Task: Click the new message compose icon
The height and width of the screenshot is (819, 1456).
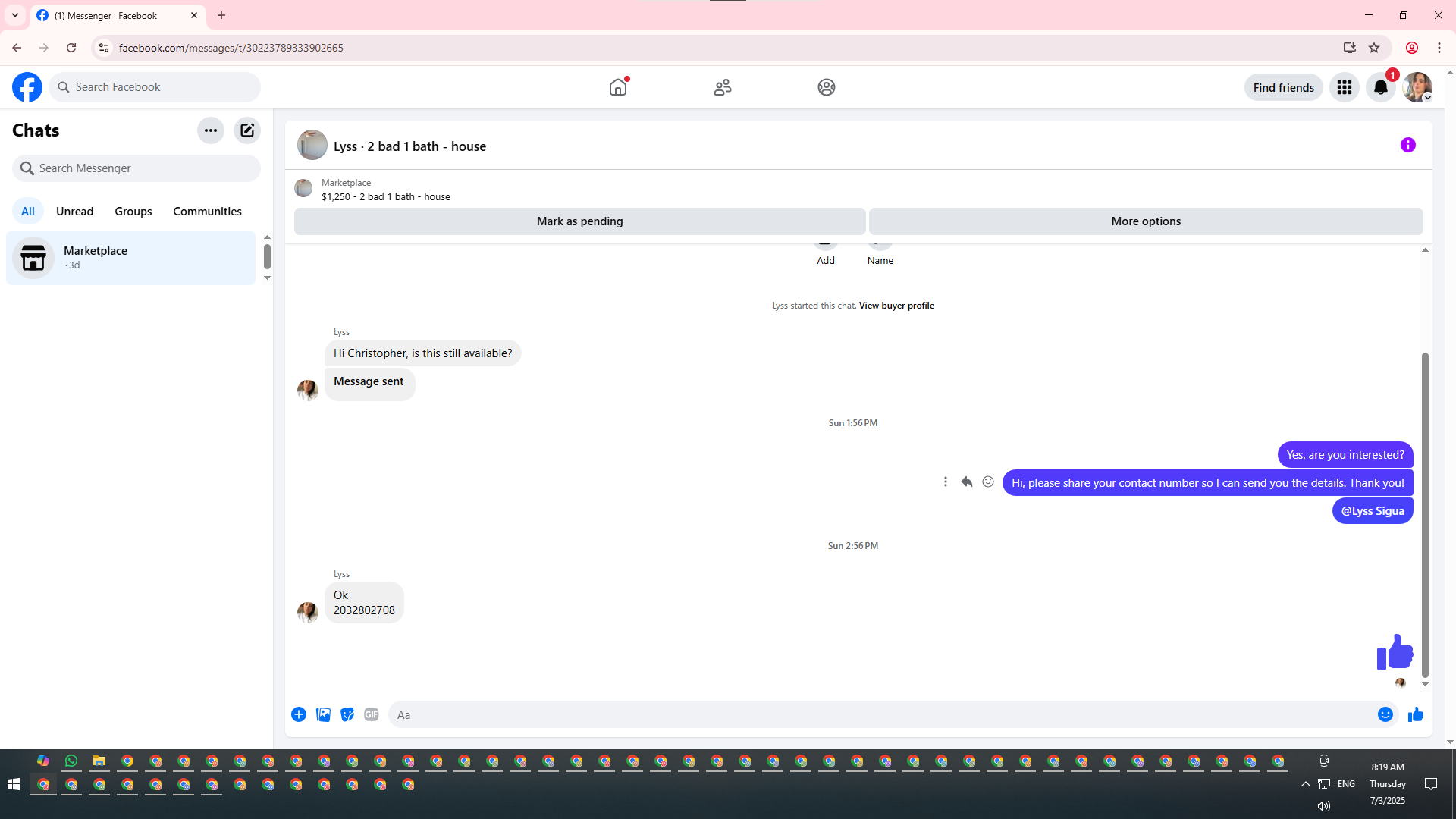Action: coord(247,130)
